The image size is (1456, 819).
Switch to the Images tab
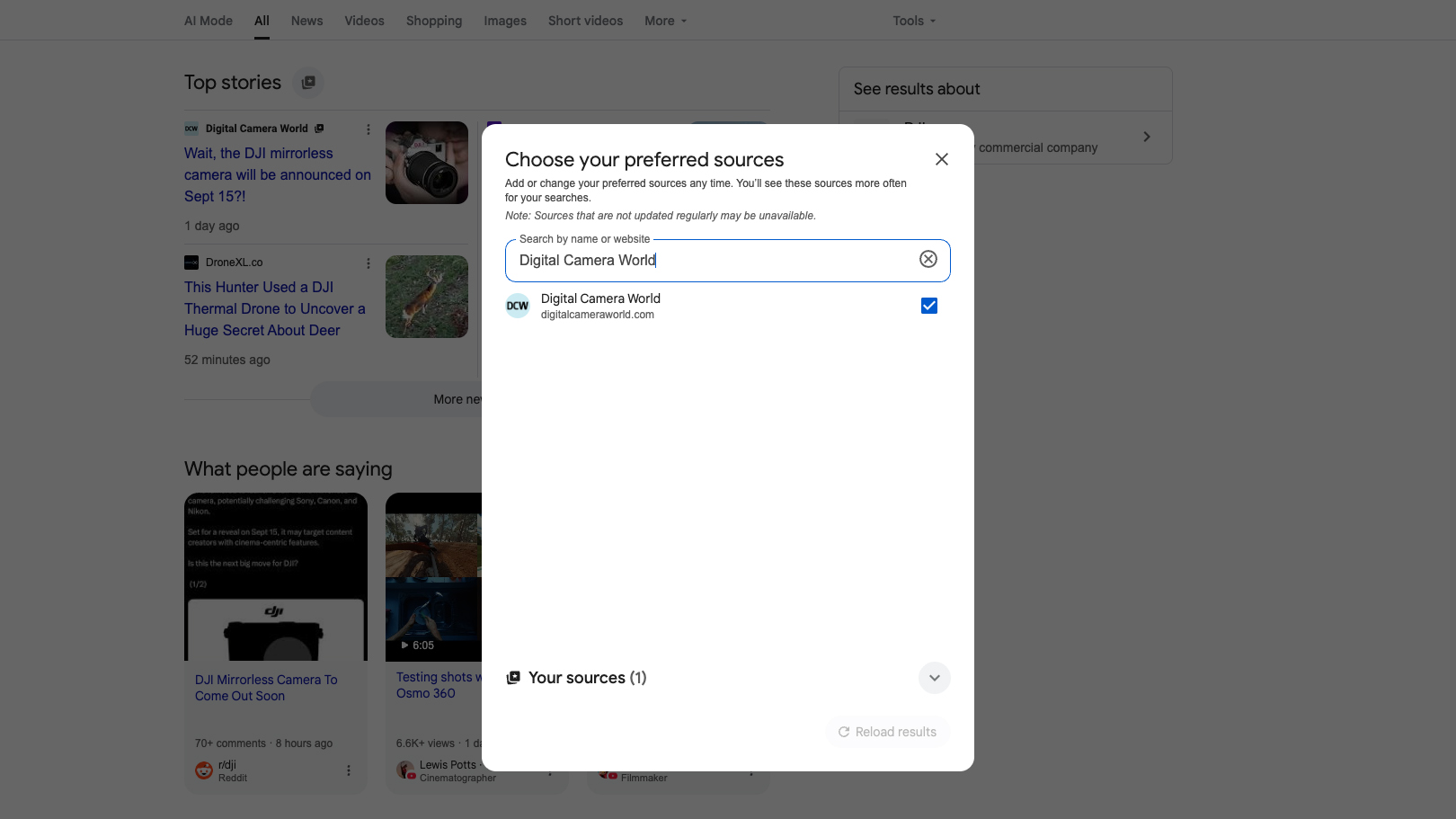(505, 21)
